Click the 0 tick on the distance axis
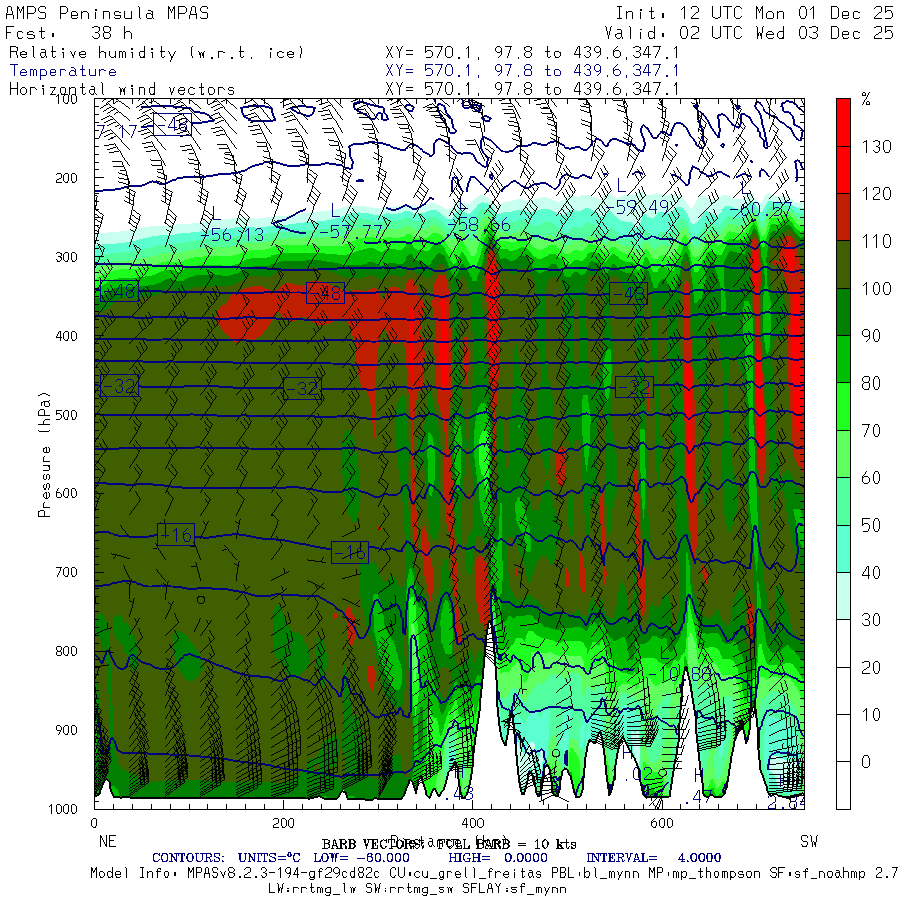Viewport: 900px width, 900px height. [x=94, y=823]
